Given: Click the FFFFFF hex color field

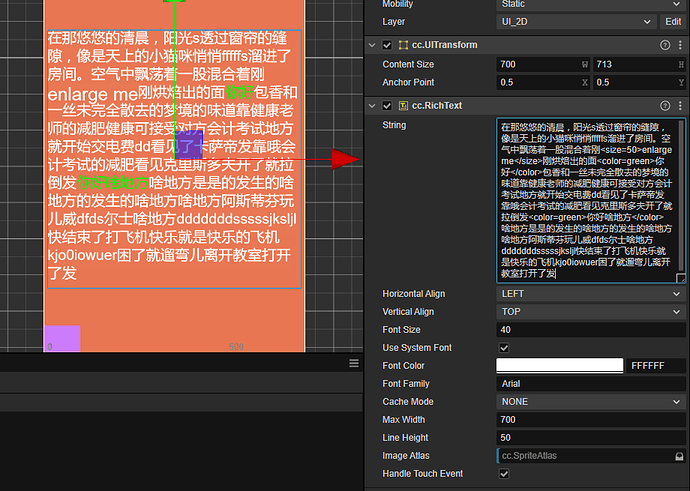Looking at the screenshot, I should click(656, 366).
